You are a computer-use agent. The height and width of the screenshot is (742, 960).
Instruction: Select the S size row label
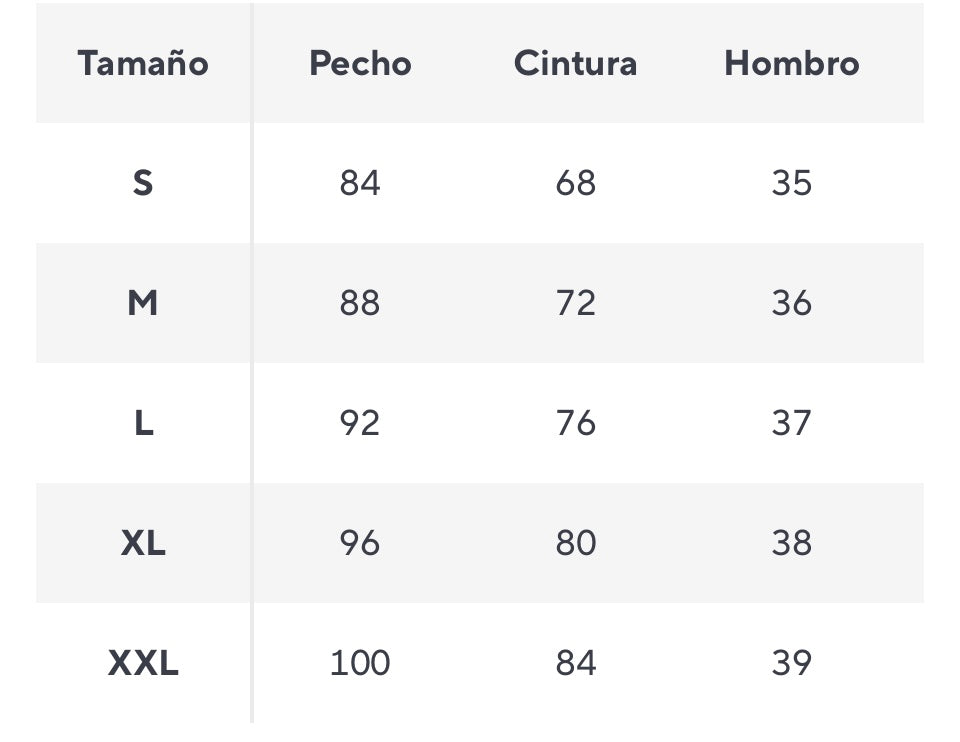tap(143, 183)
